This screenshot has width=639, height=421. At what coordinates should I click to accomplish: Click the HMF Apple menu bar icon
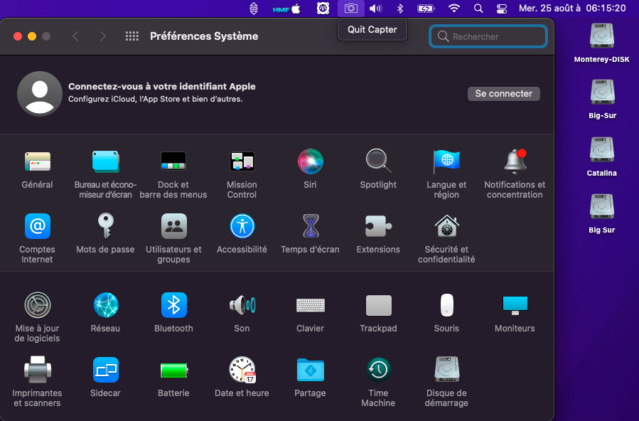pos(287,9)
